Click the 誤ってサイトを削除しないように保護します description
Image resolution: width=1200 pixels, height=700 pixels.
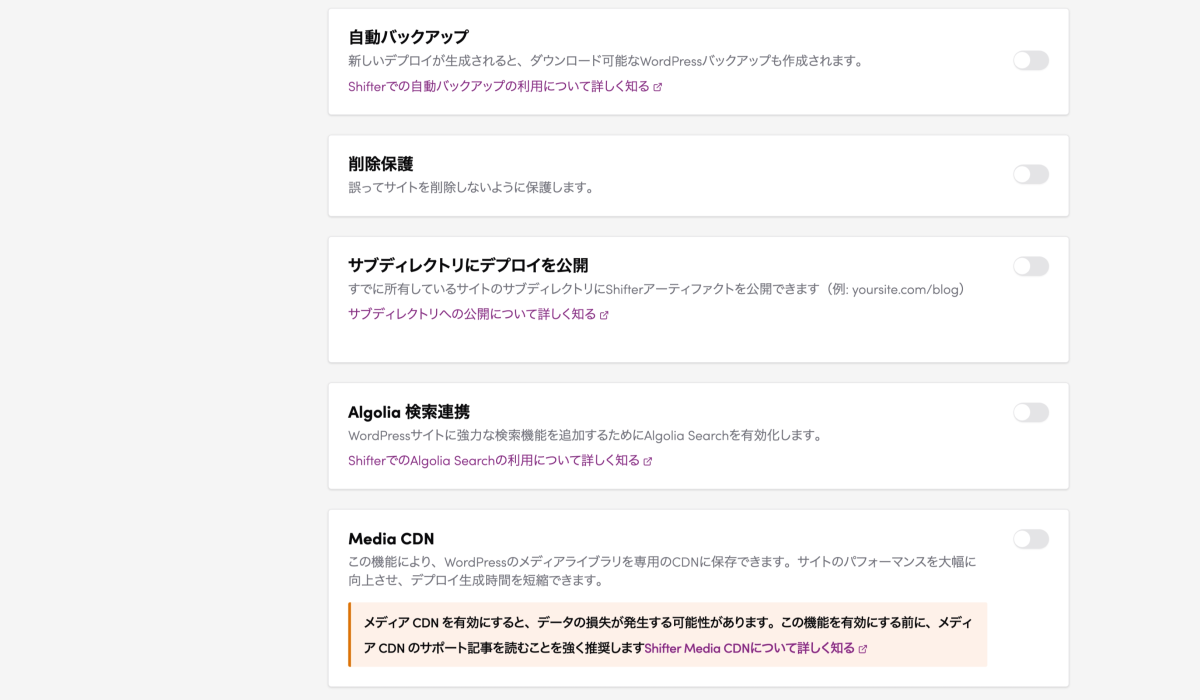click(x=471, y=187)
